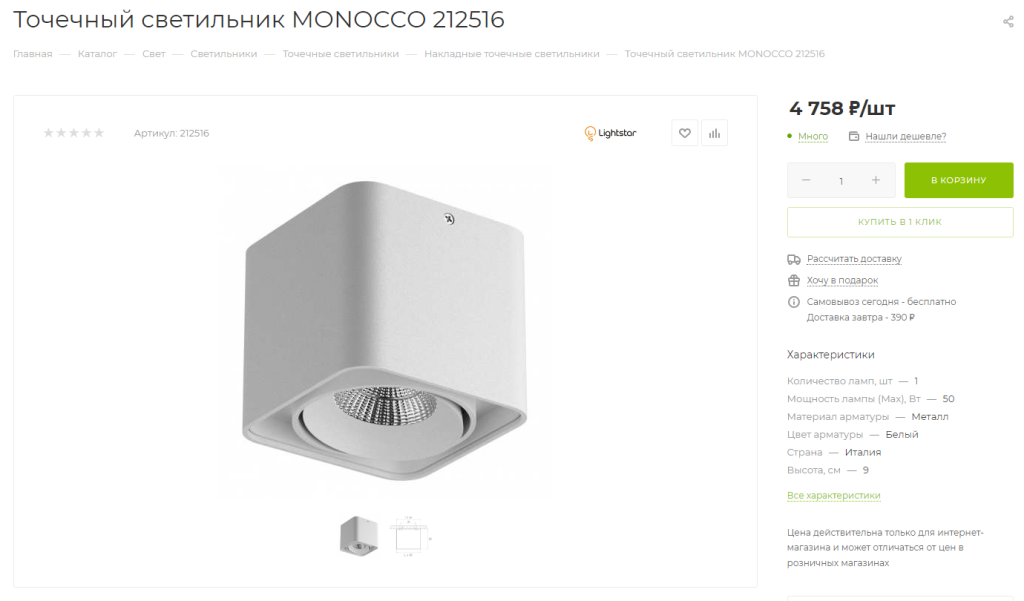1024x601 pixels.
Task: Click the quantity input field
Action: point(841,181)
